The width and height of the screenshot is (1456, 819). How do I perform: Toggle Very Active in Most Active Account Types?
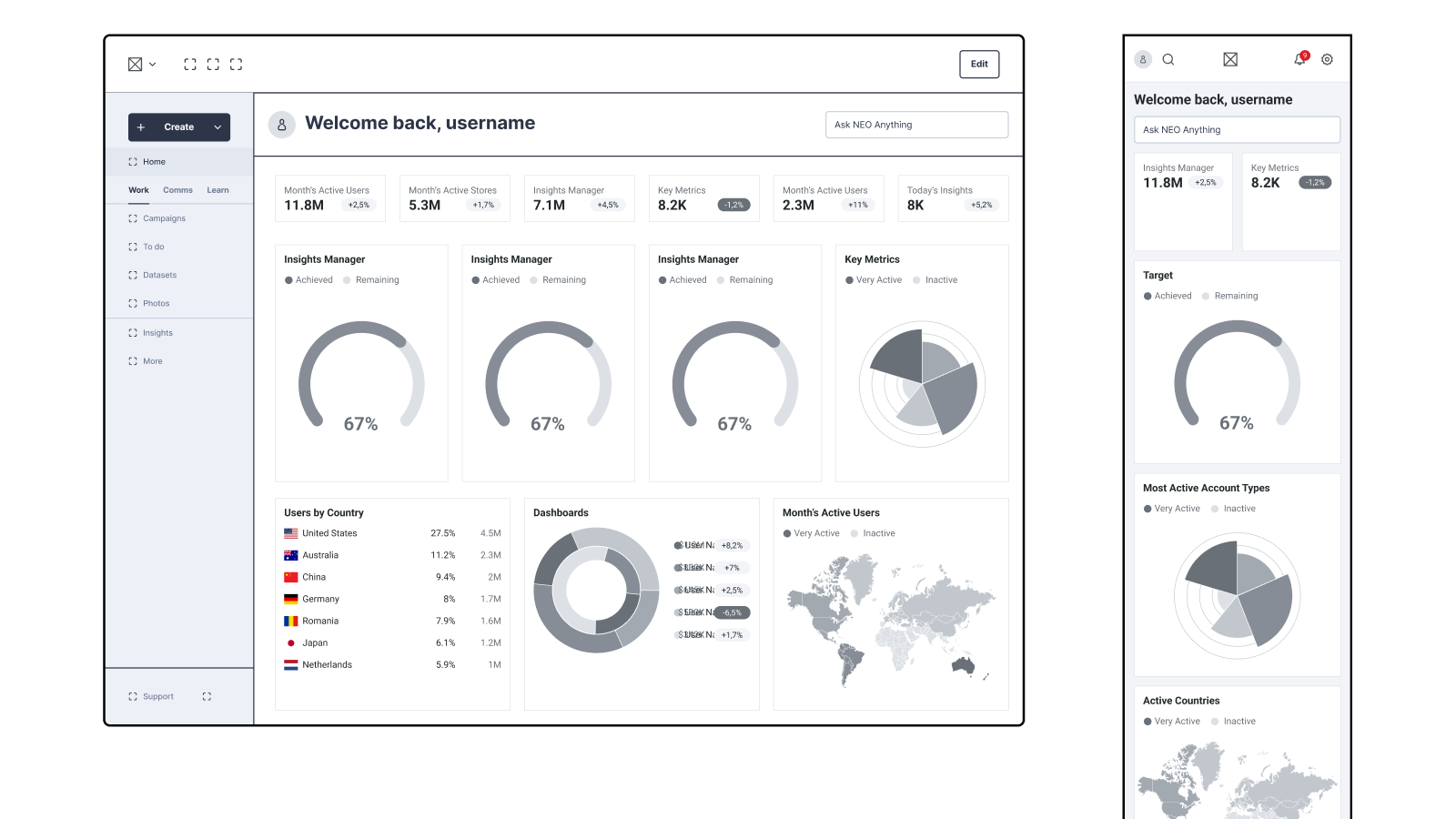[x=1172, y=509]
